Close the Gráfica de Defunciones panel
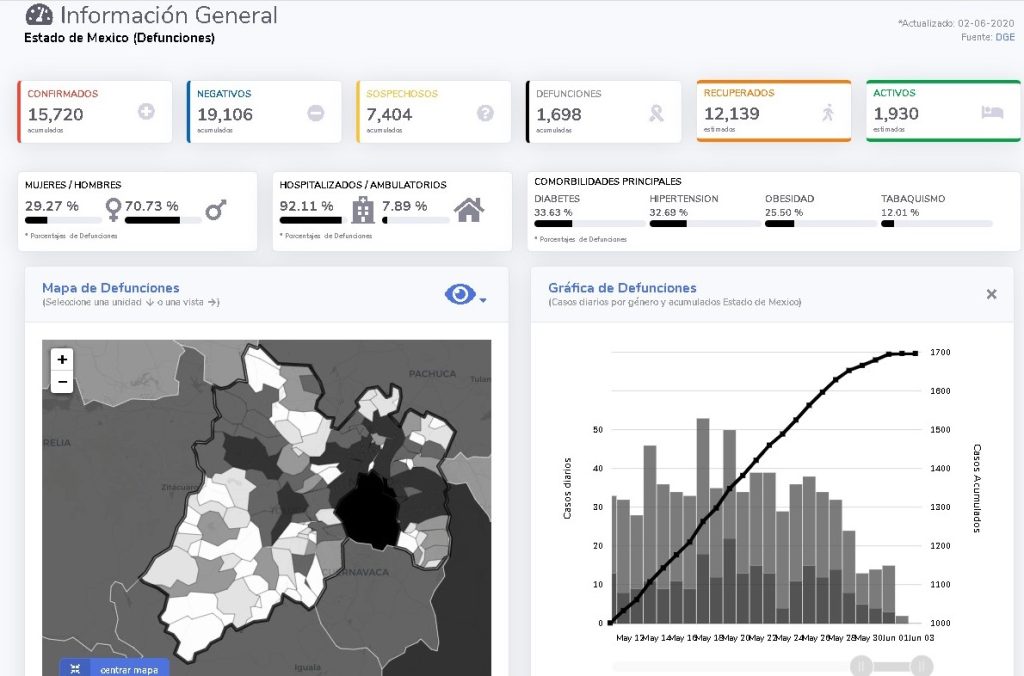 991,294
